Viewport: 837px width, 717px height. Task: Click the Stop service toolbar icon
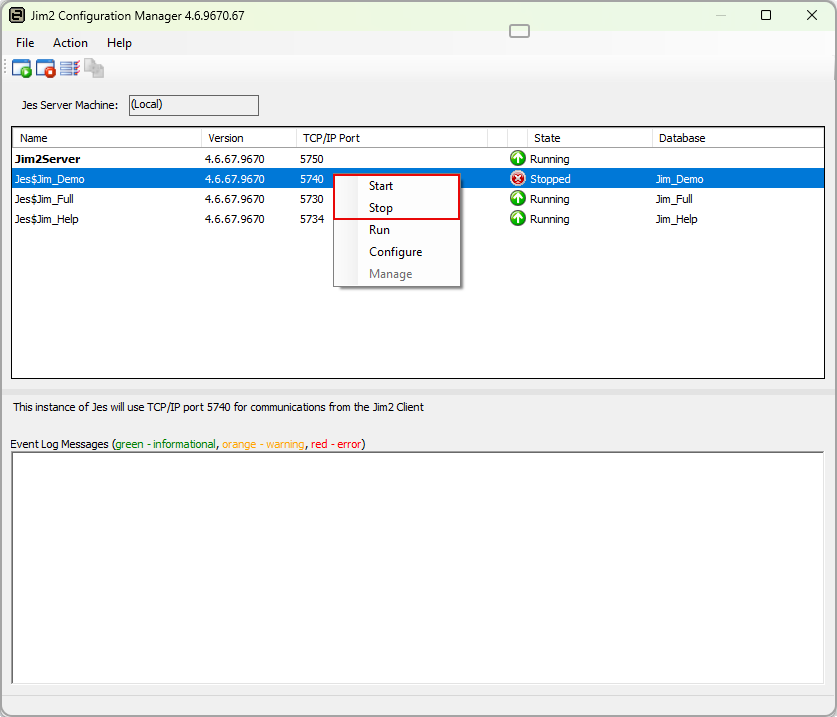pyautogui.click(x=45, y=69)
